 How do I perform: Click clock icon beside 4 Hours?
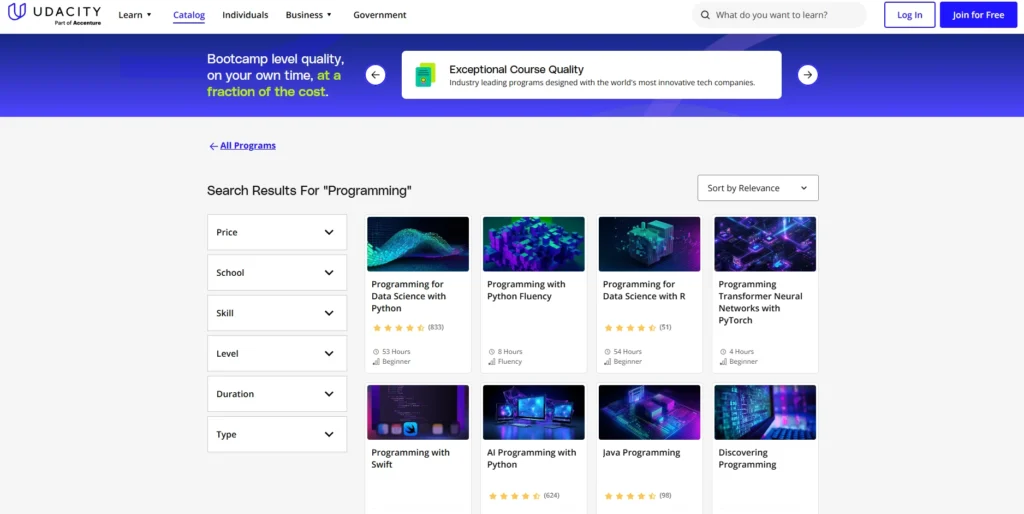(723, 352)
